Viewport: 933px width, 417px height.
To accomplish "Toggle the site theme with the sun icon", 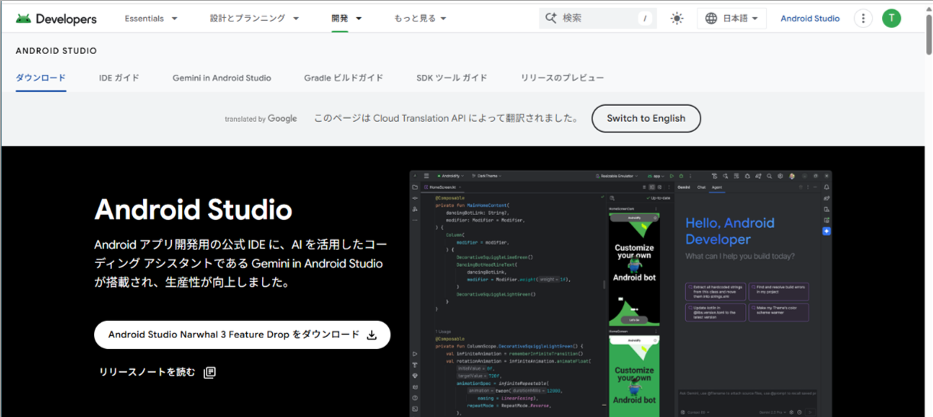I will click(677, 19).
